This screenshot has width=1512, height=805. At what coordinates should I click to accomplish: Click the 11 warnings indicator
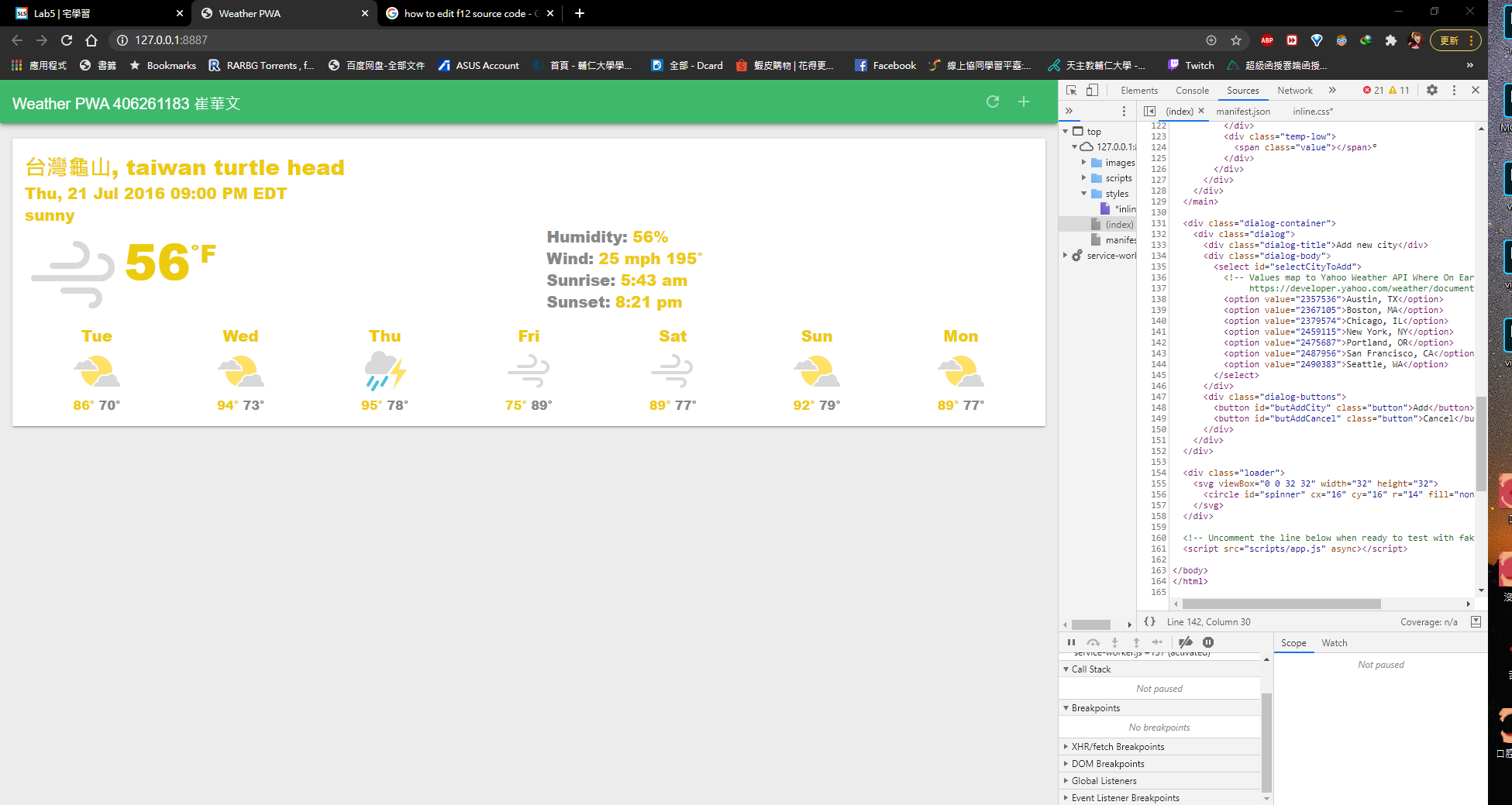pos(1399,90)
